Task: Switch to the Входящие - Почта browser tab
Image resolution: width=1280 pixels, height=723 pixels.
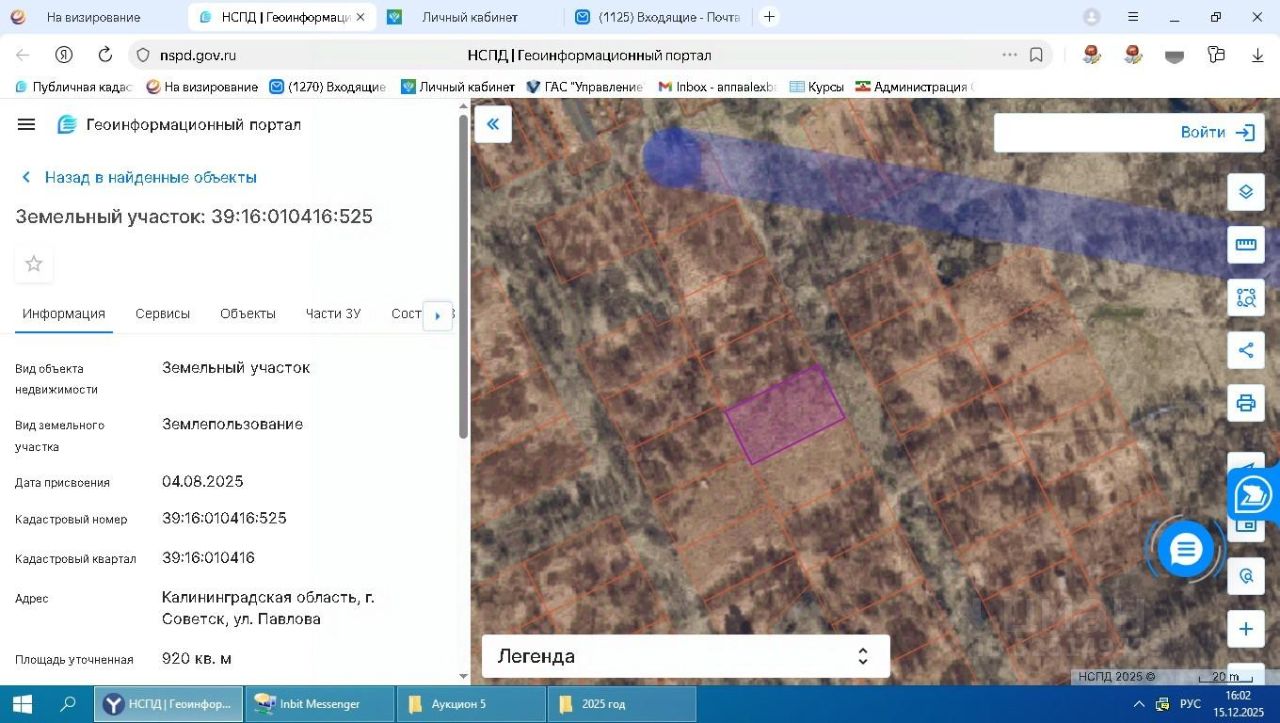Action: click(659, 17)
